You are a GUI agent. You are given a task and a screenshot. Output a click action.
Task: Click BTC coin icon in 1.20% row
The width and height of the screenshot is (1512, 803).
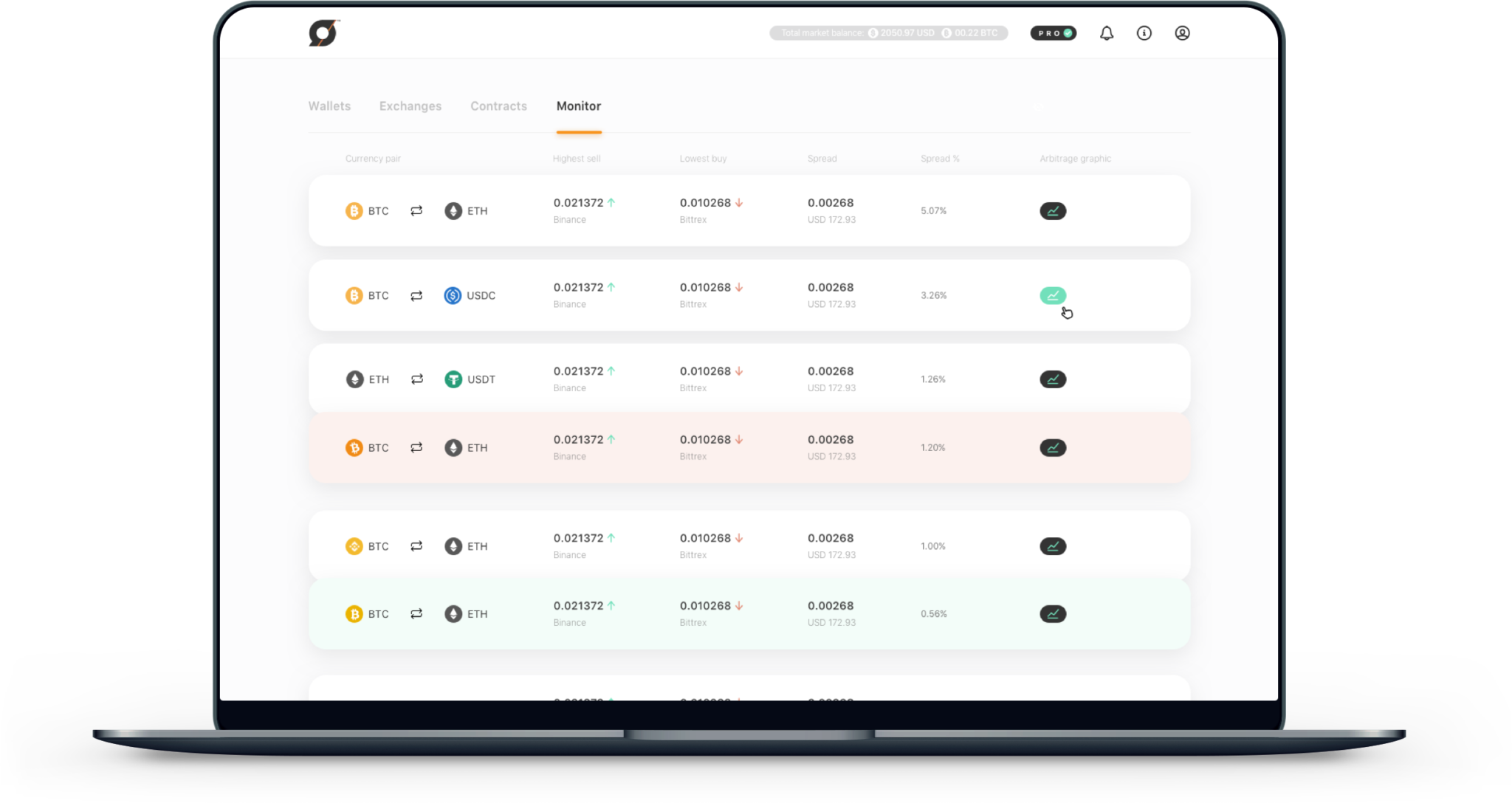pos(354,448)
